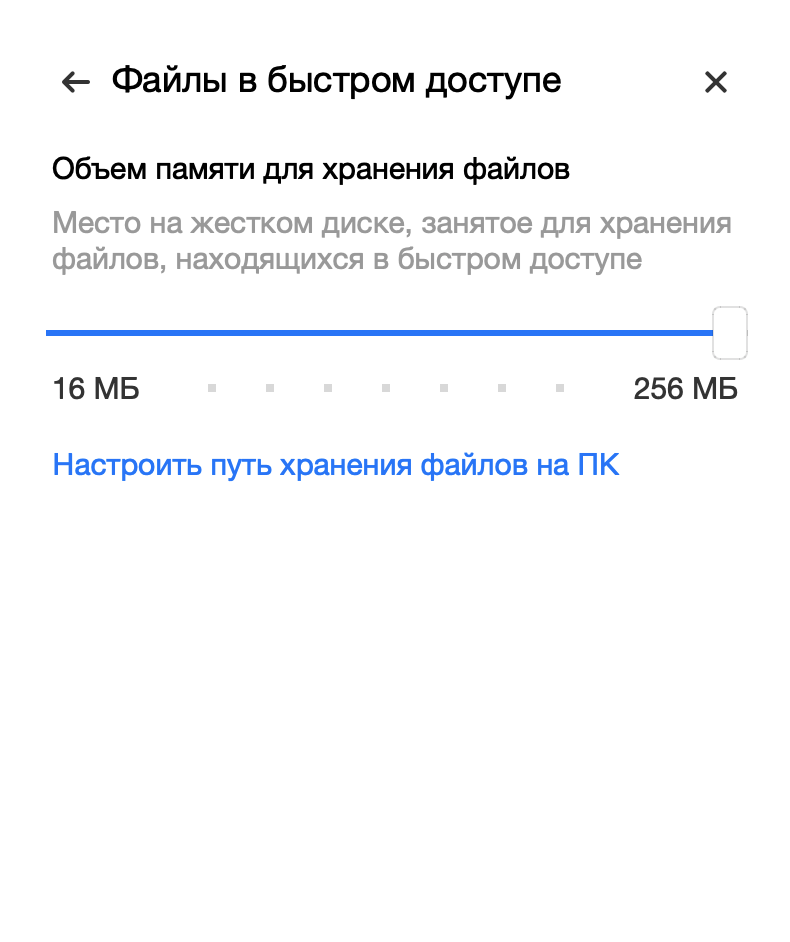Grab the slider handle at 256 МБ
Screen dimensions: 790x942
(x=729, y=333)
